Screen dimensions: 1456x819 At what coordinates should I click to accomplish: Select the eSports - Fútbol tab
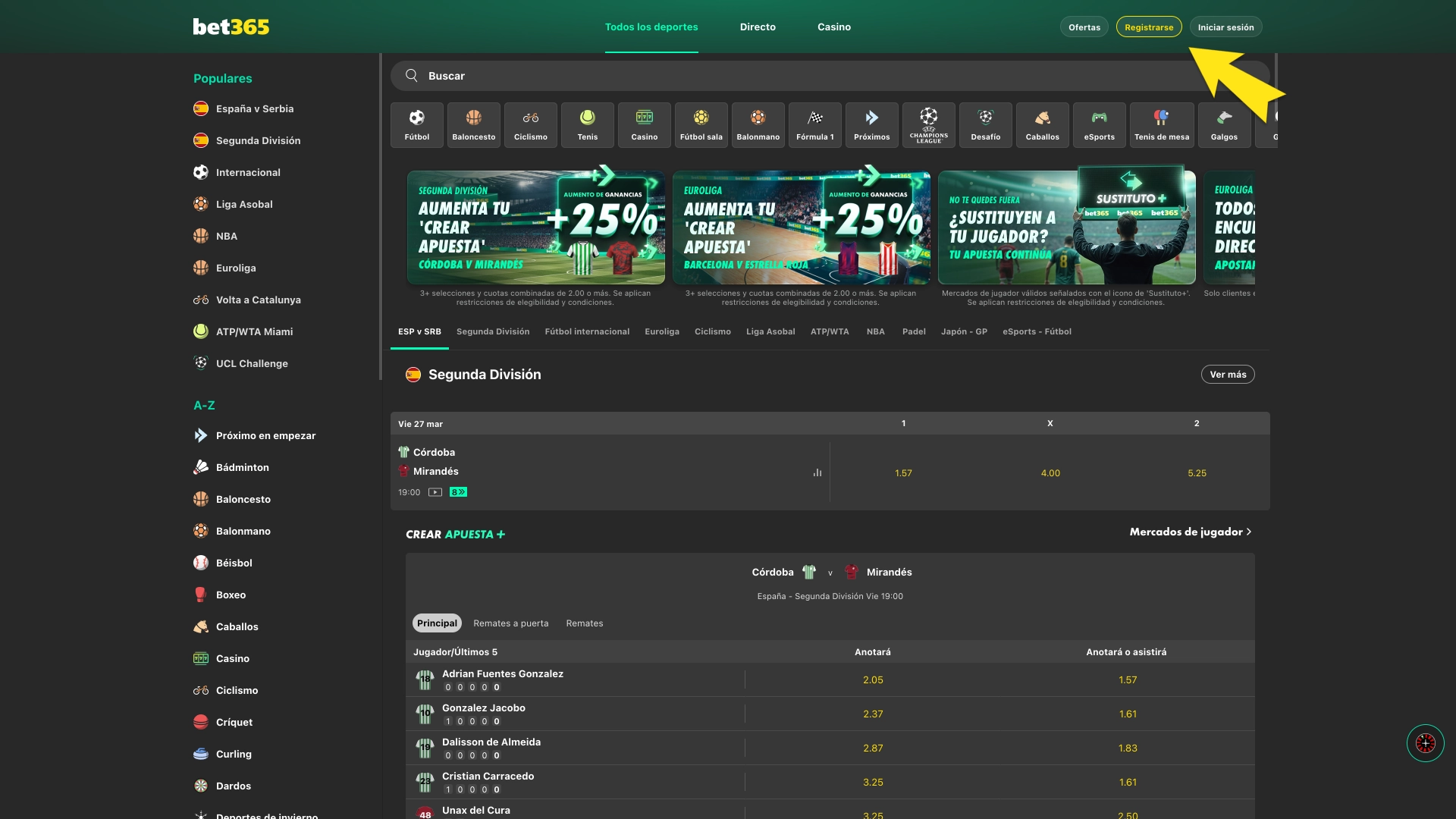[1037, 331]
